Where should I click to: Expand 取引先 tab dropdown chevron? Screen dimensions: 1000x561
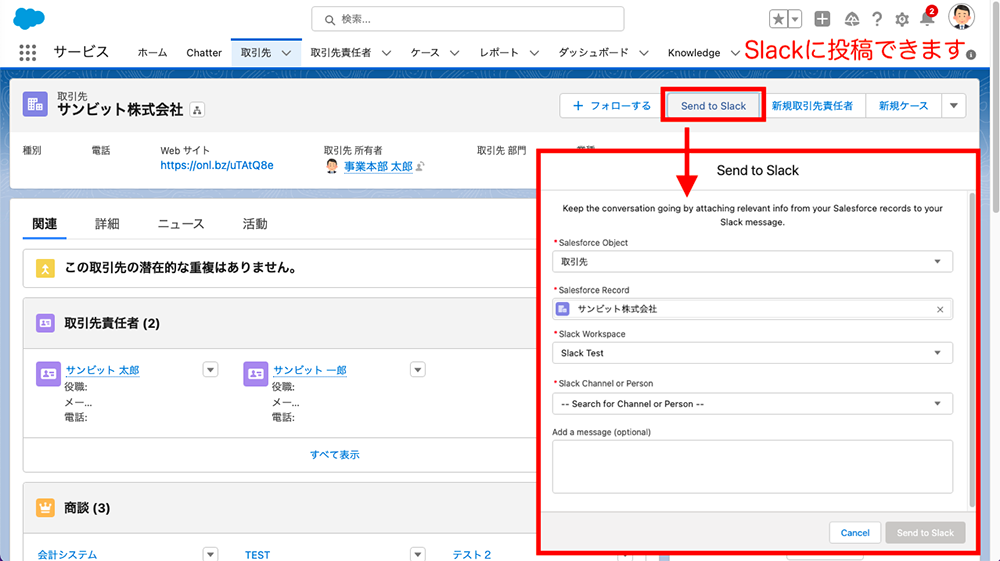(x=286, y=53)
